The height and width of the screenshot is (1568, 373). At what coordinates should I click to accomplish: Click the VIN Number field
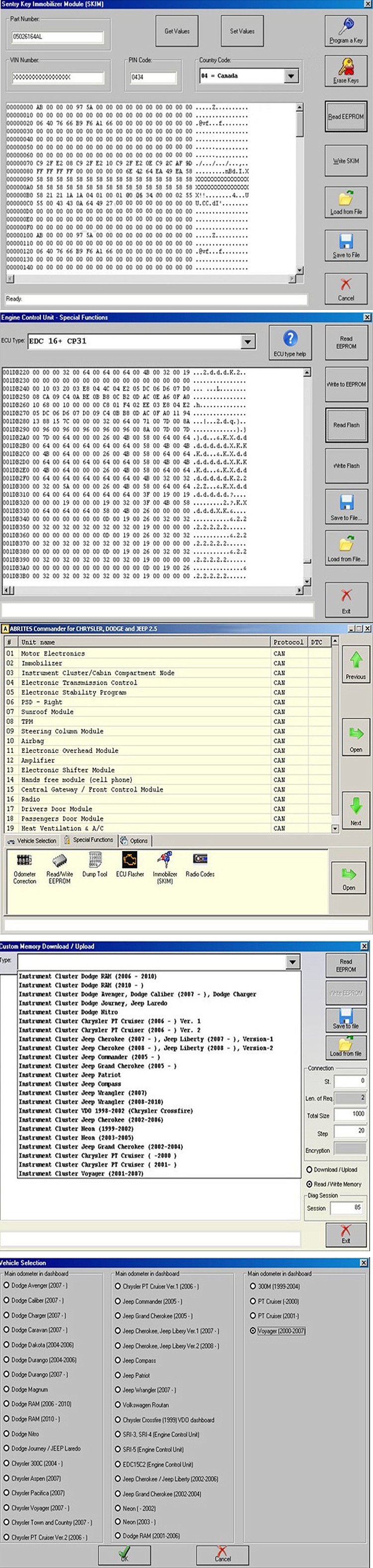(x=58, y=77)
